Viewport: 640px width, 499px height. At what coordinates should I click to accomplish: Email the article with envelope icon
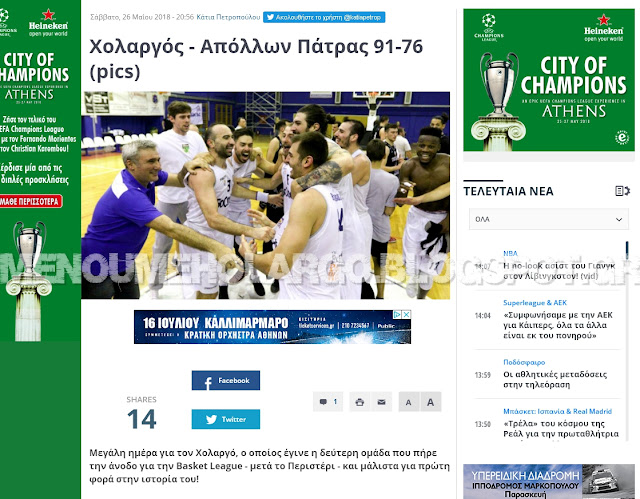[382, 402]
